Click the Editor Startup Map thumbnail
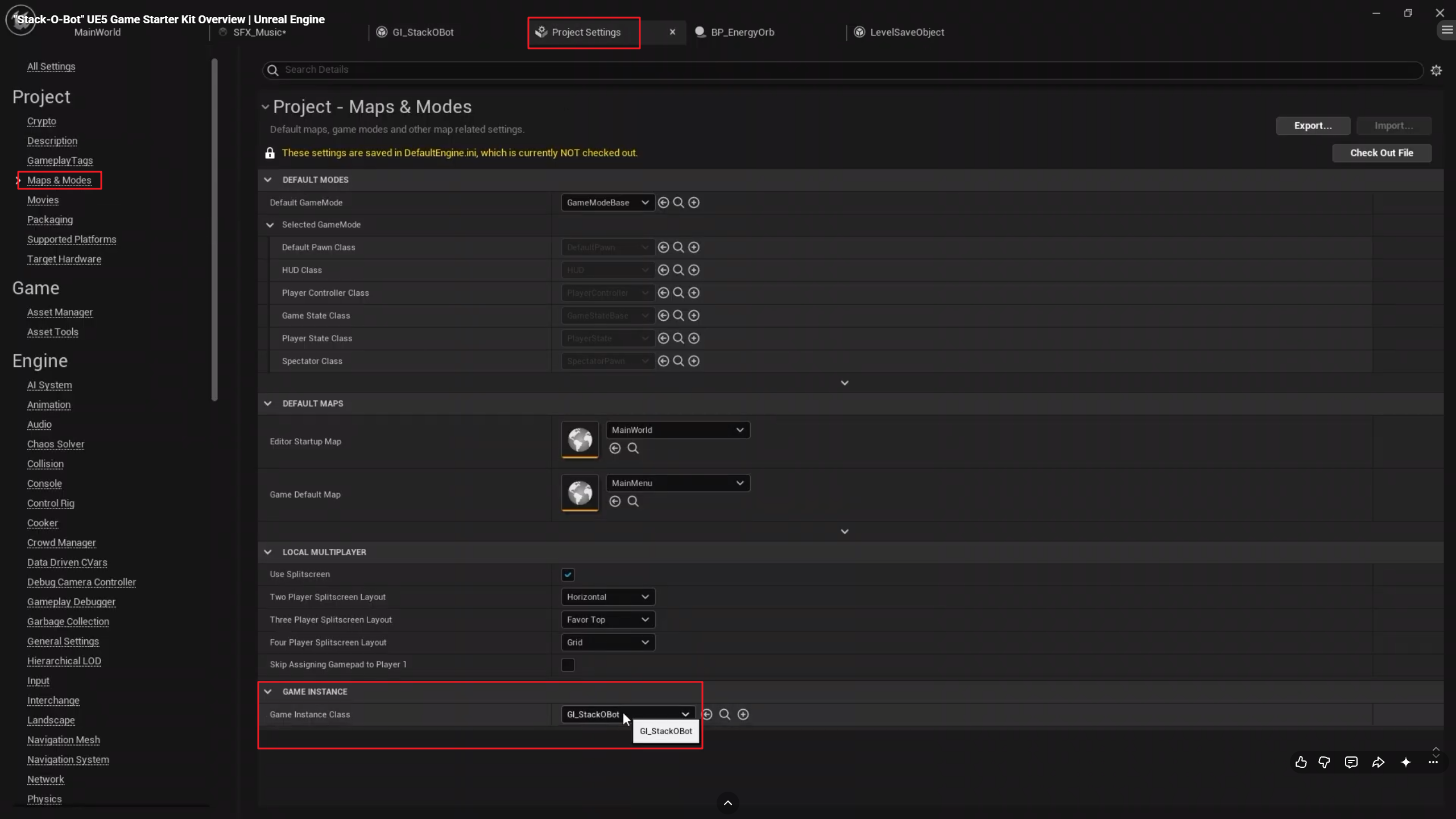Viewport: 1456px width, 819px height. tap(580, 440)
